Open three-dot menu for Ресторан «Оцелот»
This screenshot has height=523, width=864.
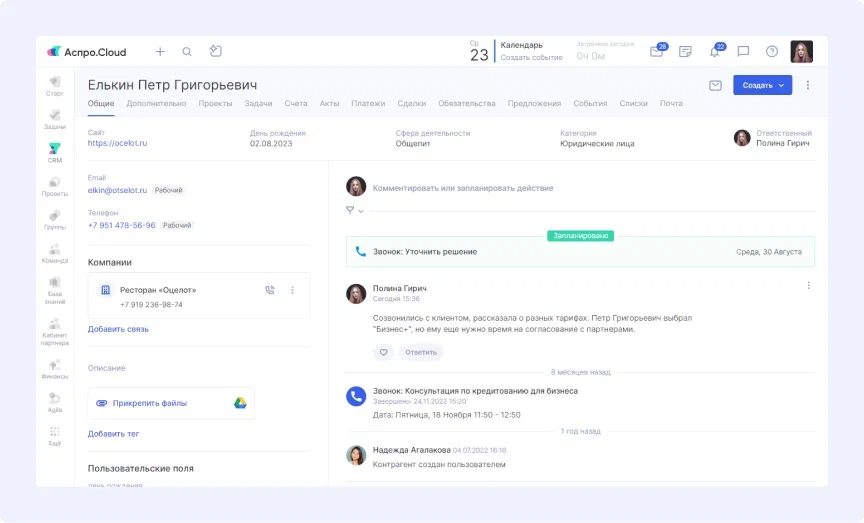pos(293,290)
